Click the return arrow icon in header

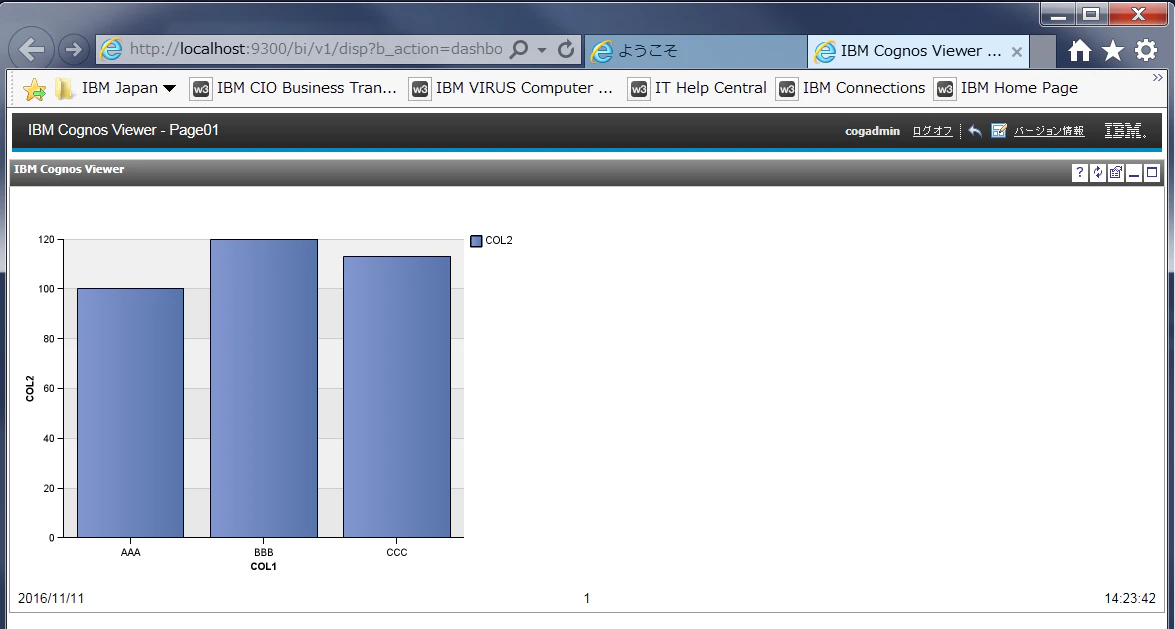click(975, 130)
